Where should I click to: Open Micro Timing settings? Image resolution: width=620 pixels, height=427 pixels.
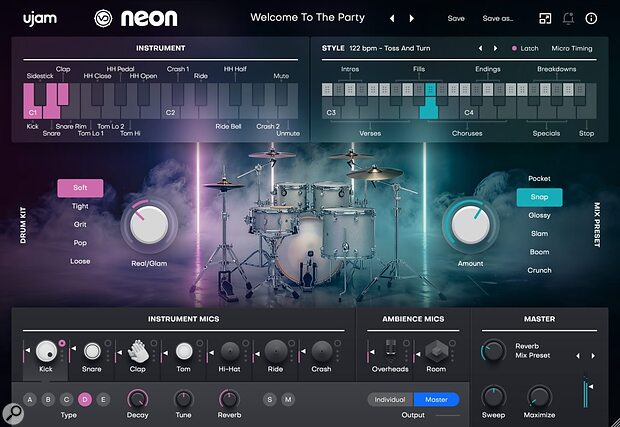click(x=572, y=48)
